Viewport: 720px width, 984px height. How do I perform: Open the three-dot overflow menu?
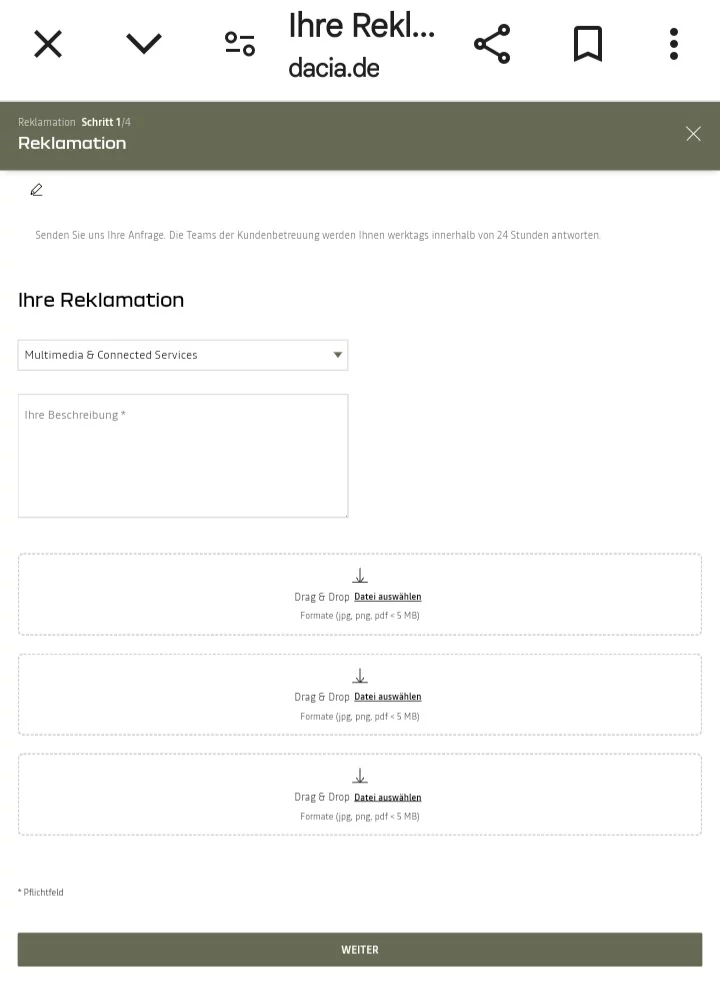pos(674,44)
